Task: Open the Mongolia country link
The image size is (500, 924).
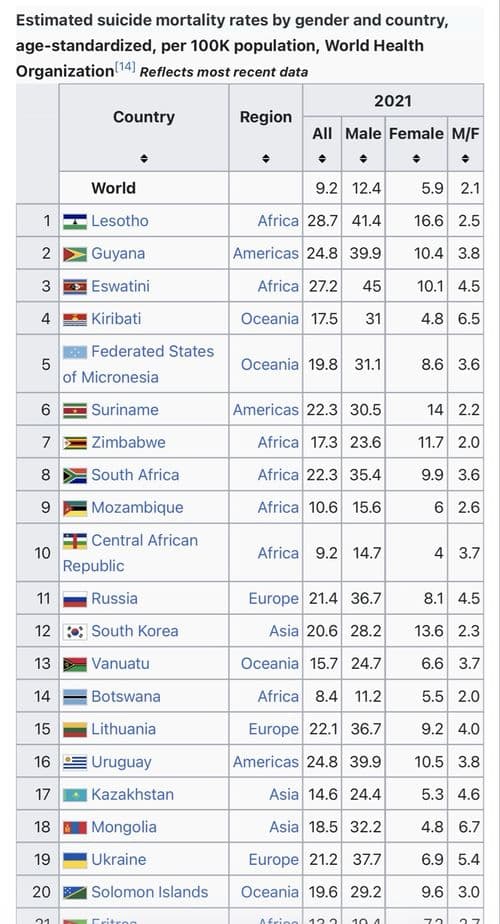Action: (x=124, y=827)
